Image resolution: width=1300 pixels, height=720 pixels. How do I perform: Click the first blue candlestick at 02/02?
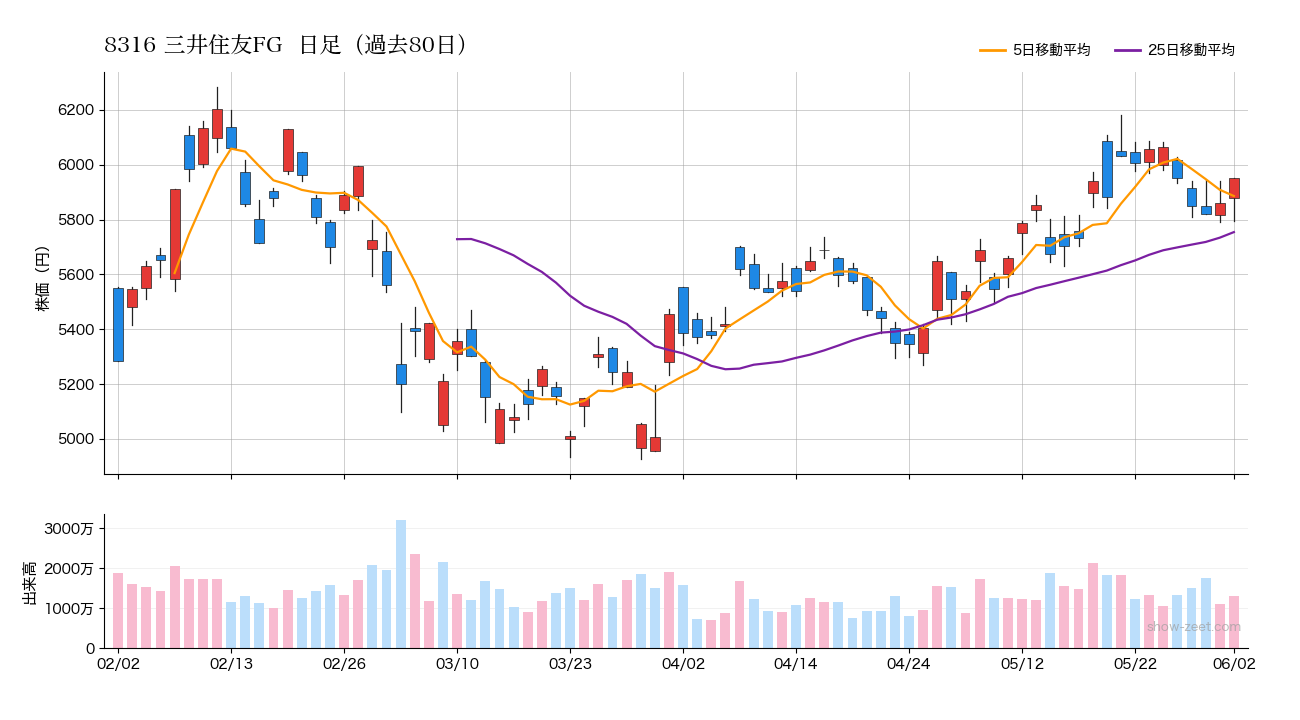pyautogui.click(x=118, y=325)
